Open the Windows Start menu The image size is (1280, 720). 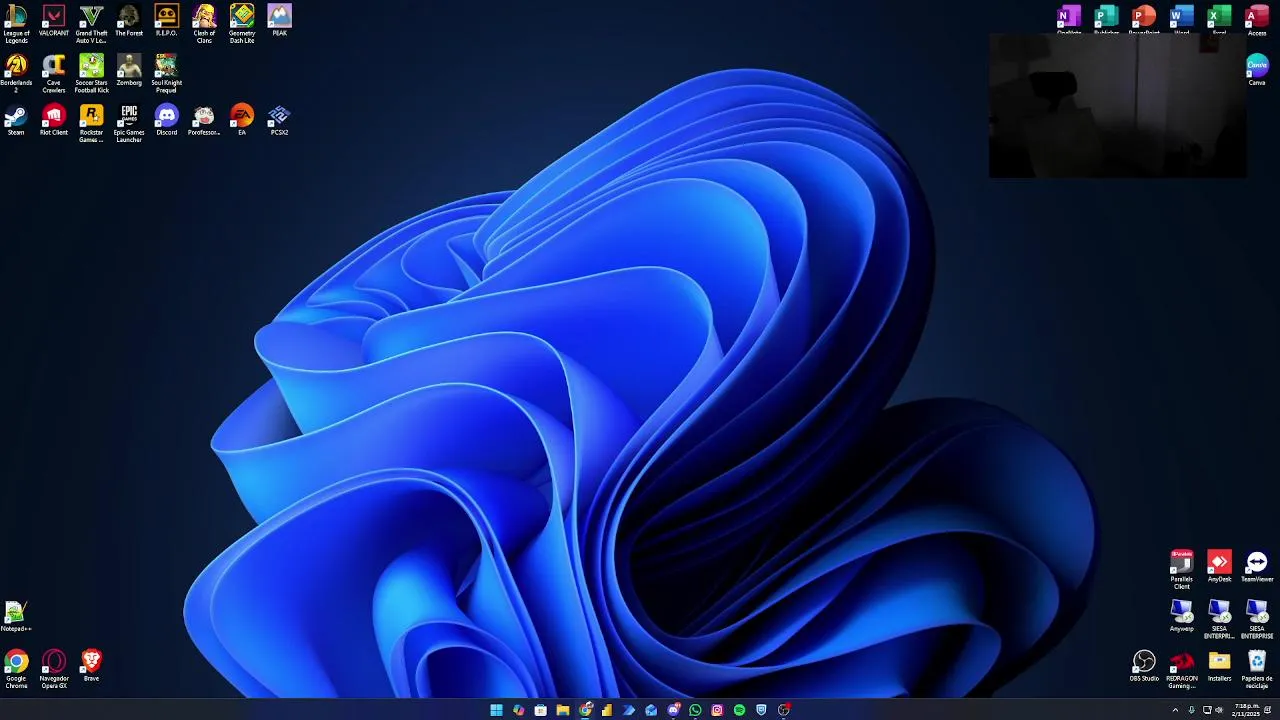pyautogui.click(x=496, y=710)
